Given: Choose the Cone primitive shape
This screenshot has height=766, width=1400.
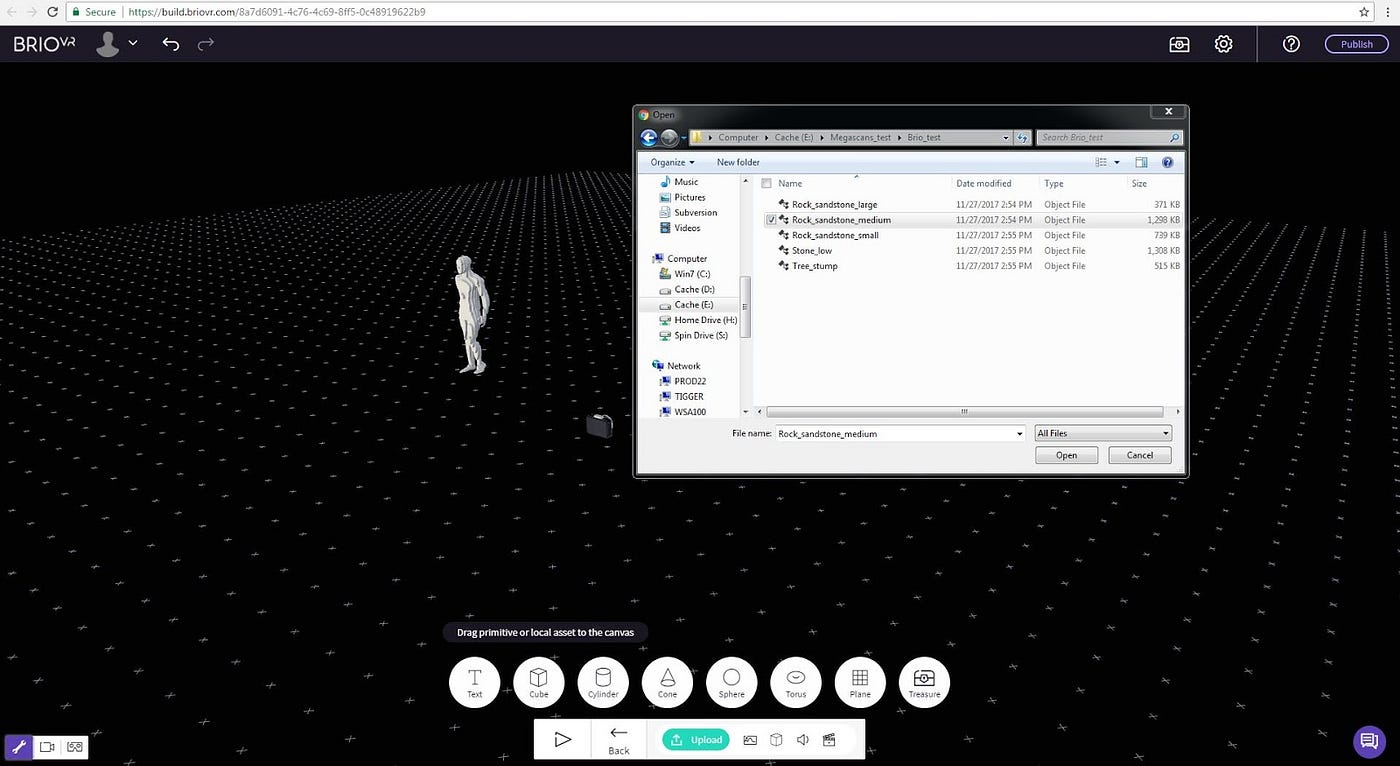Looking at the screenshot, I should pos(667,681).
